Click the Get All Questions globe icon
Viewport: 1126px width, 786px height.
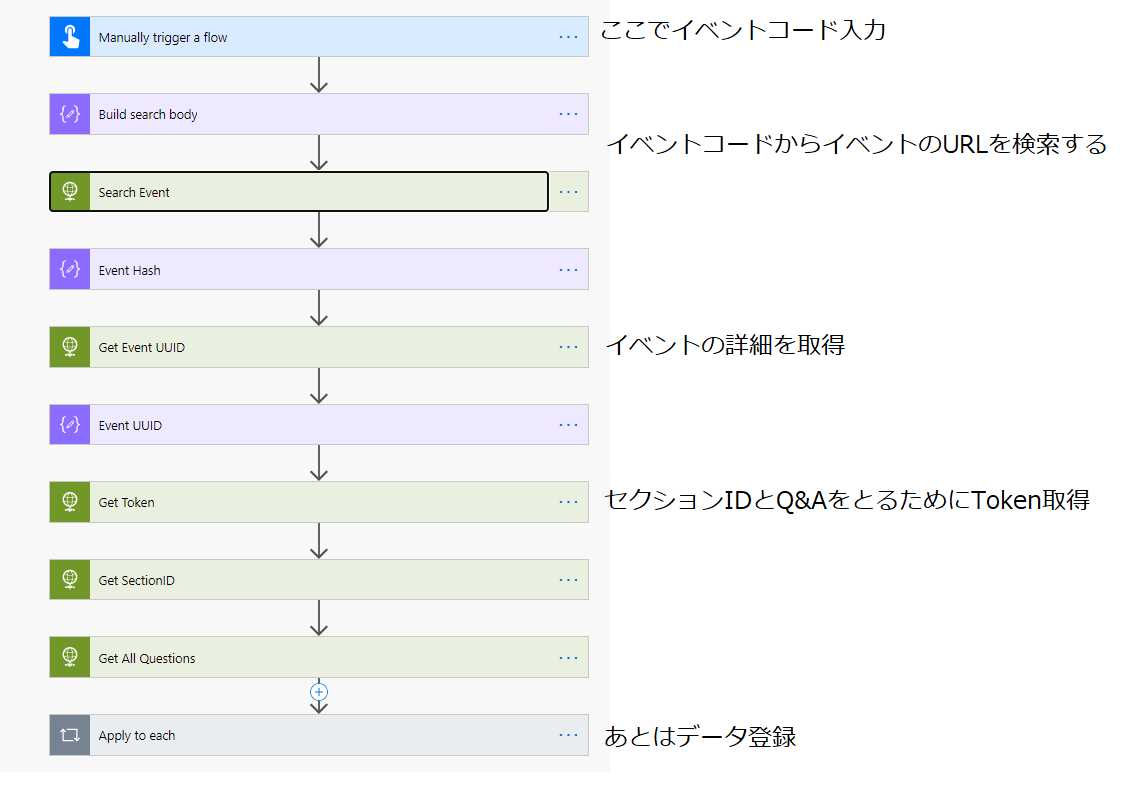[x=70, y=658]
